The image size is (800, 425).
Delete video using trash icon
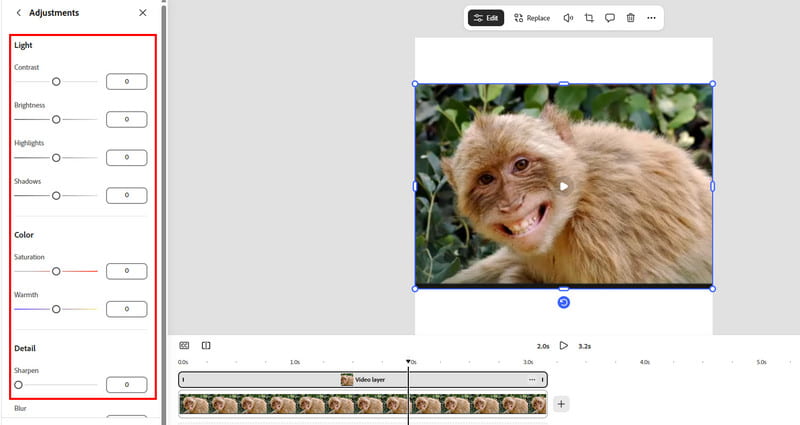631,18
